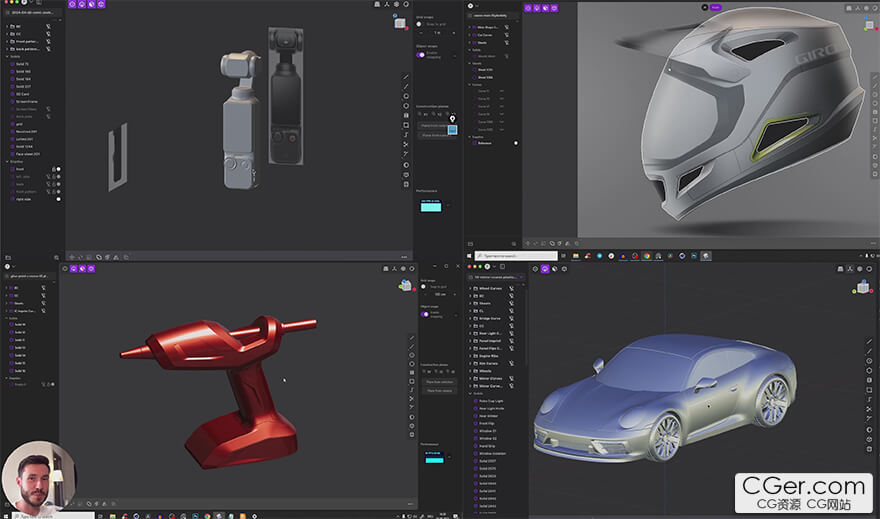
Task: Toggle Snap to grid beside the glue gun viewport
Action: pyautogui.click(x=423, y=287)
